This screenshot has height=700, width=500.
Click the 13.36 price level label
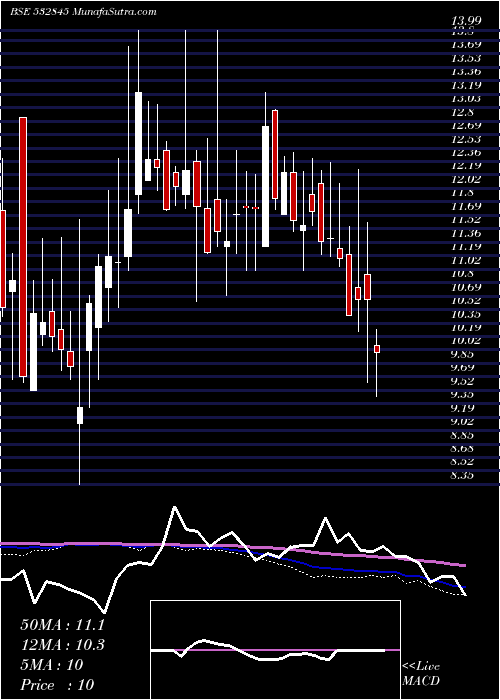pos(465,71)
